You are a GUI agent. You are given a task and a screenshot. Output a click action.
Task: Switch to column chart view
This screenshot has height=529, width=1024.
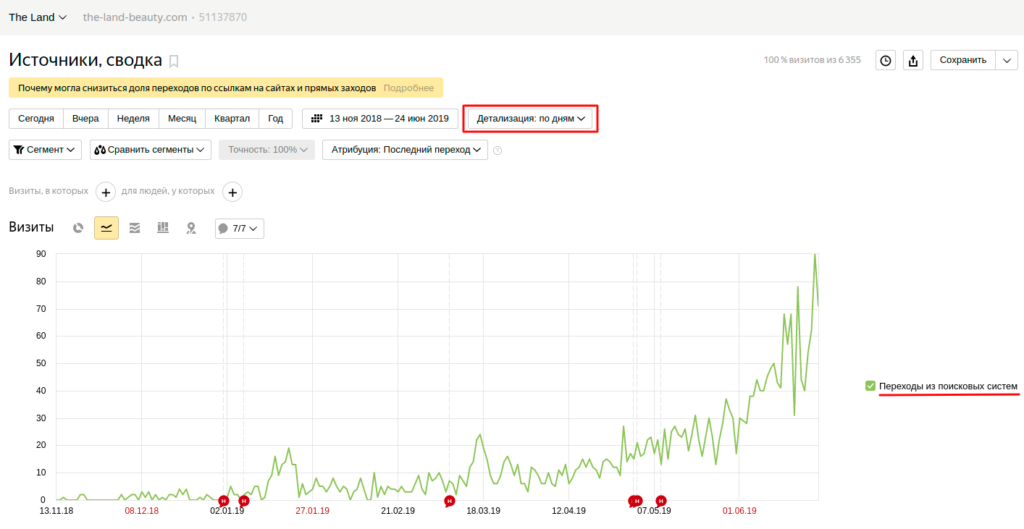pos(163,228)
